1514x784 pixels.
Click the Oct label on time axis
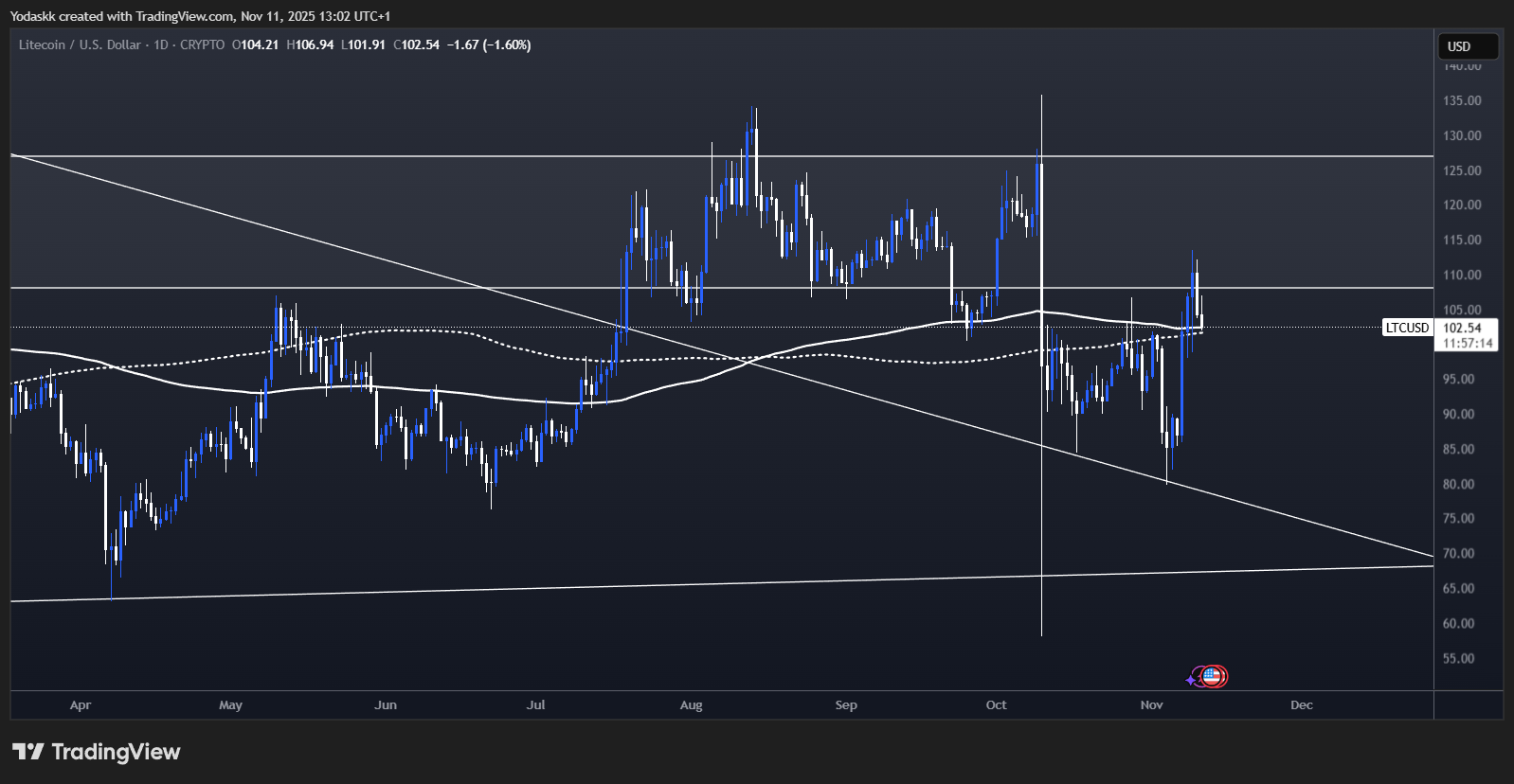997,705
